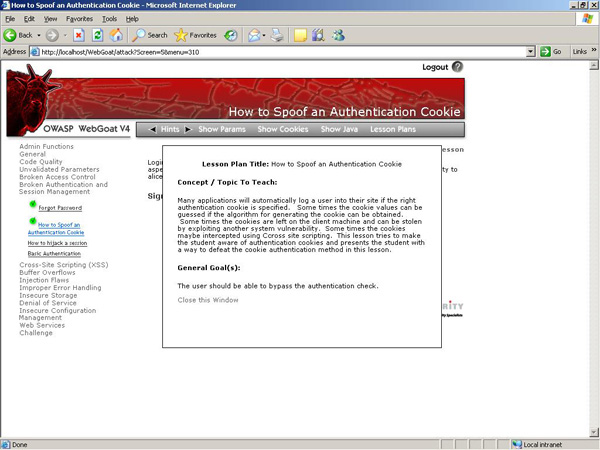Click the Logout link
Image resolution: width=600 pixels, height=450 pixels.
click(x=435, y=67)
